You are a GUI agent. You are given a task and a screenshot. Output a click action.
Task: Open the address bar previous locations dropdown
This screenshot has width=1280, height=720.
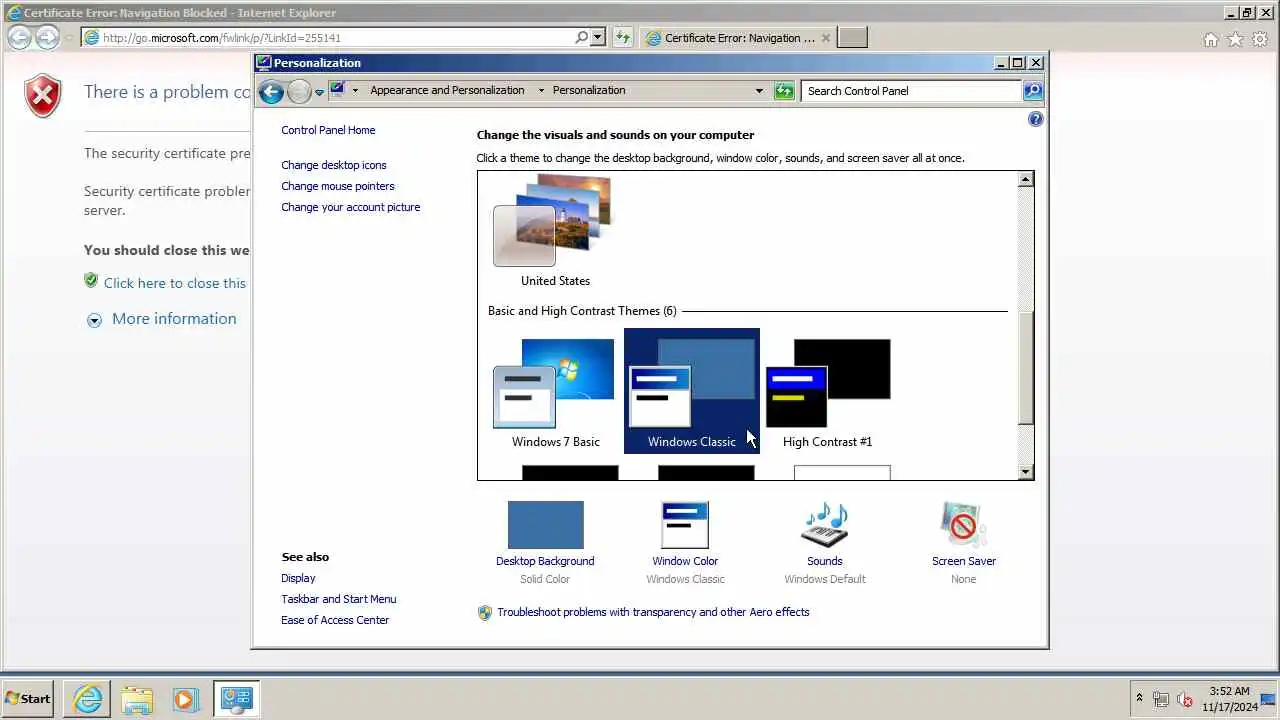[x=759, y=91]
